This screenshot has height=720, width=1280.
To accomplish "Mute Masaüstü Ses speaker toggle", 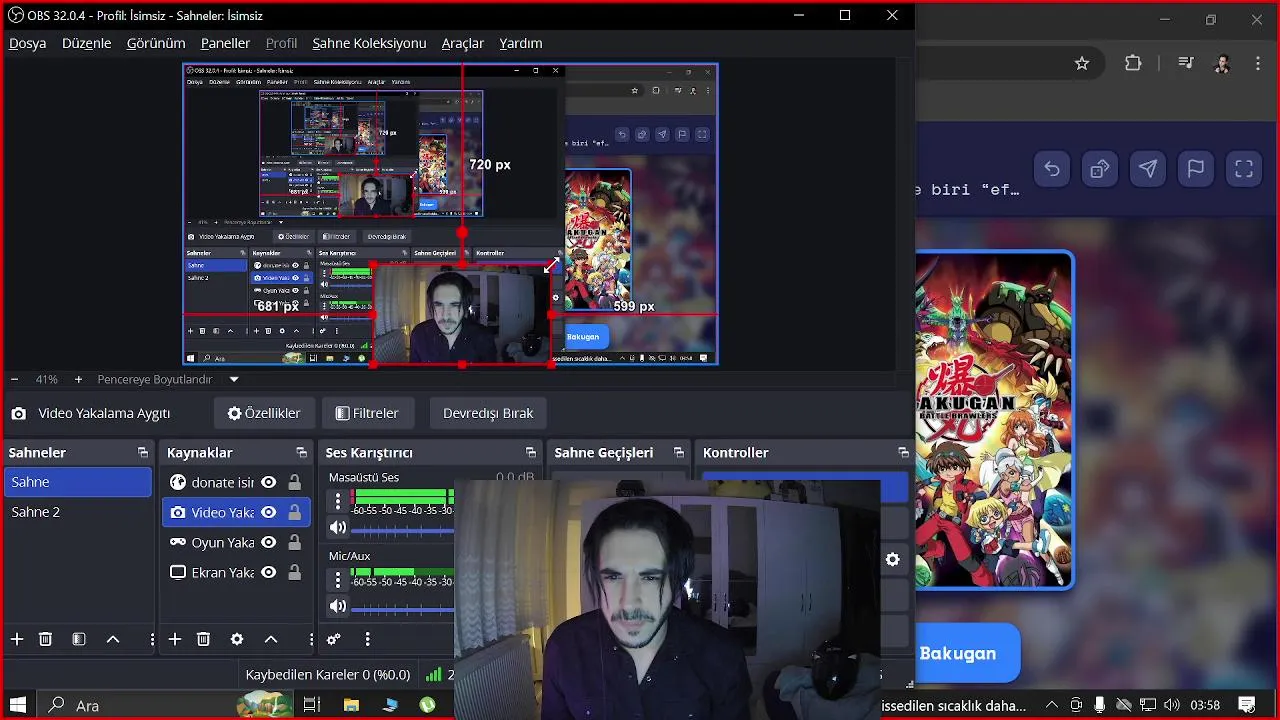I will point(338,528).
